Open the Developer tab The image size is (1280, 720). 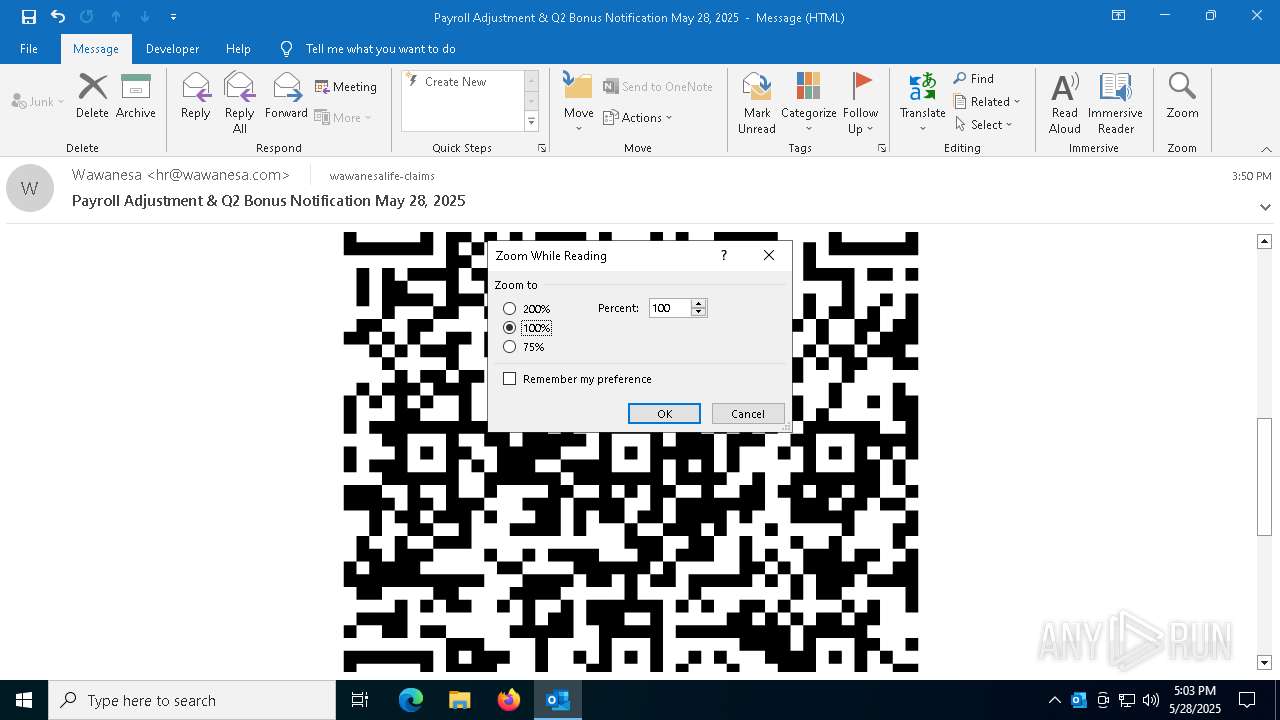click(x=172, y=49)
